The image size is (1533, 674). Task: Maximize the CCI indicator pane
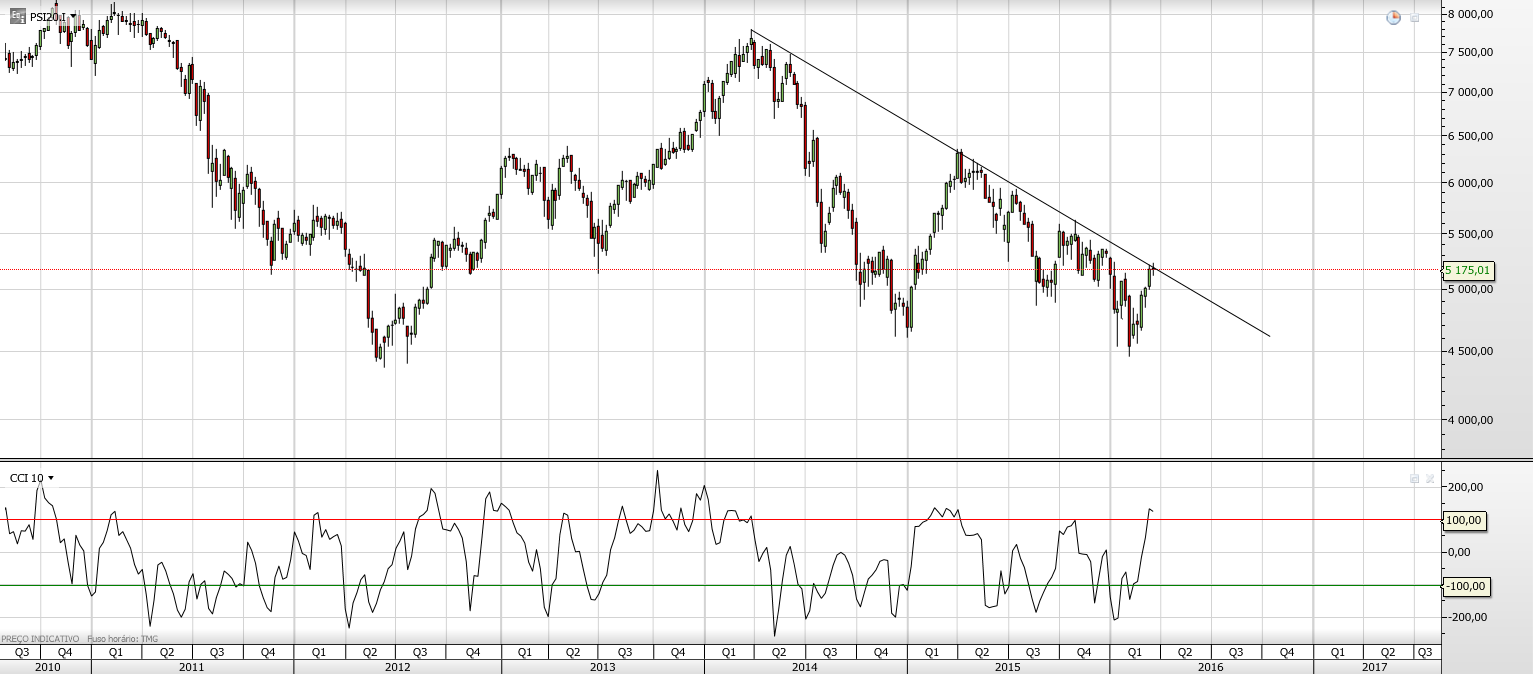click(1414, 479)
